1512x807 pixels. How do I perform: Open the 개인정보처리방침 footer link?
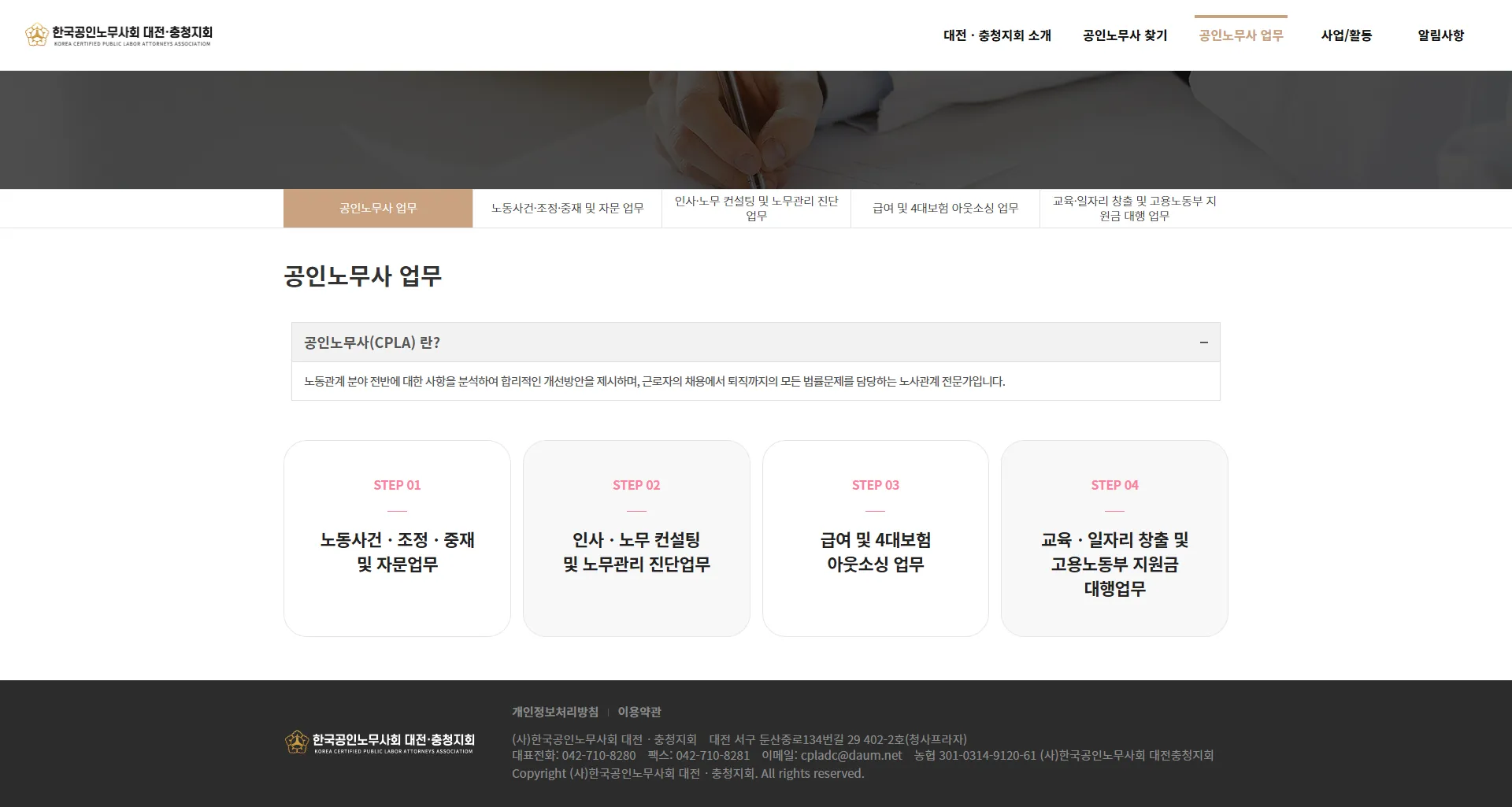pyautogui.click(x=555, y=712)
